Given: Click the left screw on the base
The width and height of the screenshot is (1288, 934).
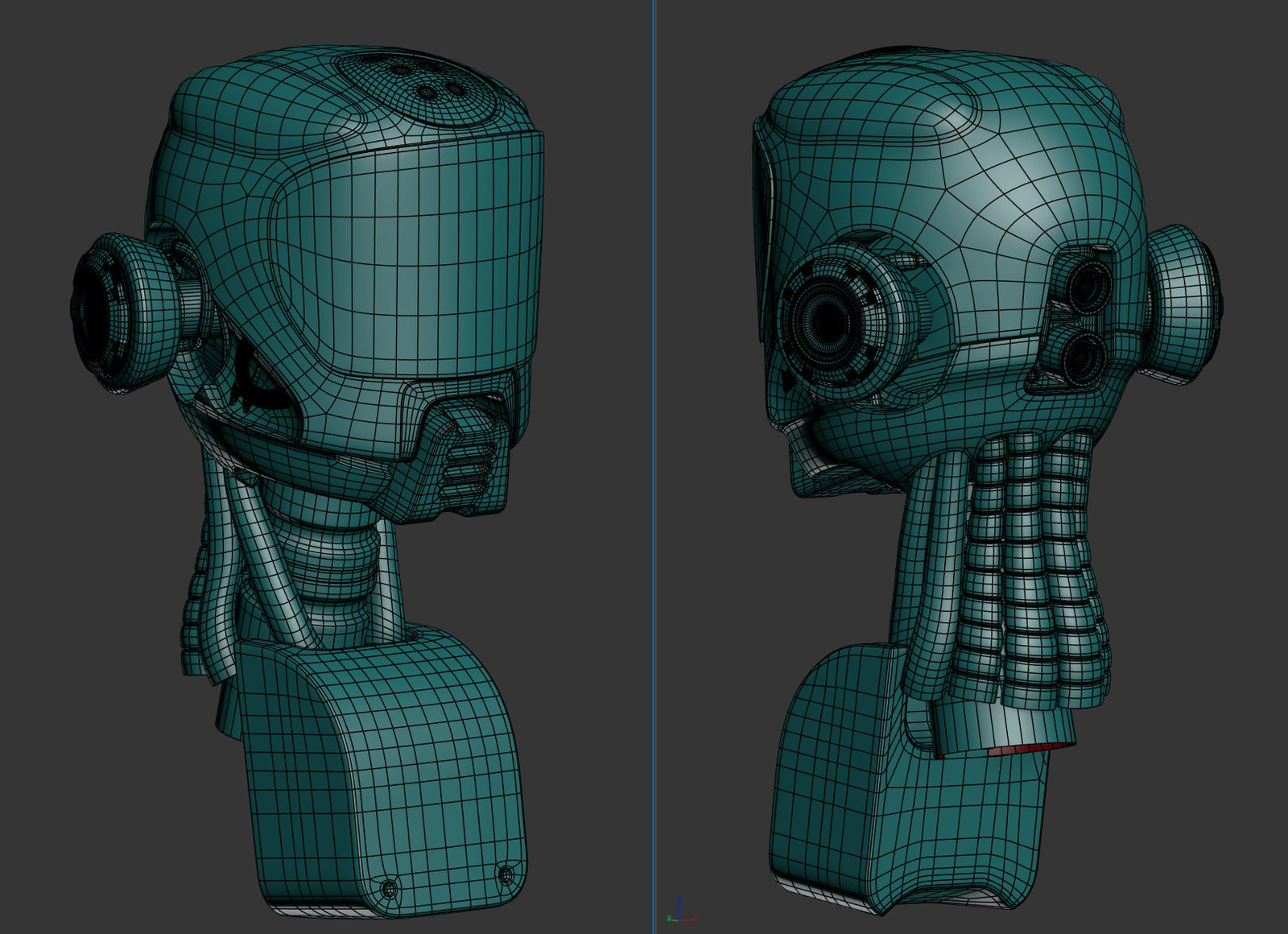Looking at the screenshot, I should click(x=389, y=889).
